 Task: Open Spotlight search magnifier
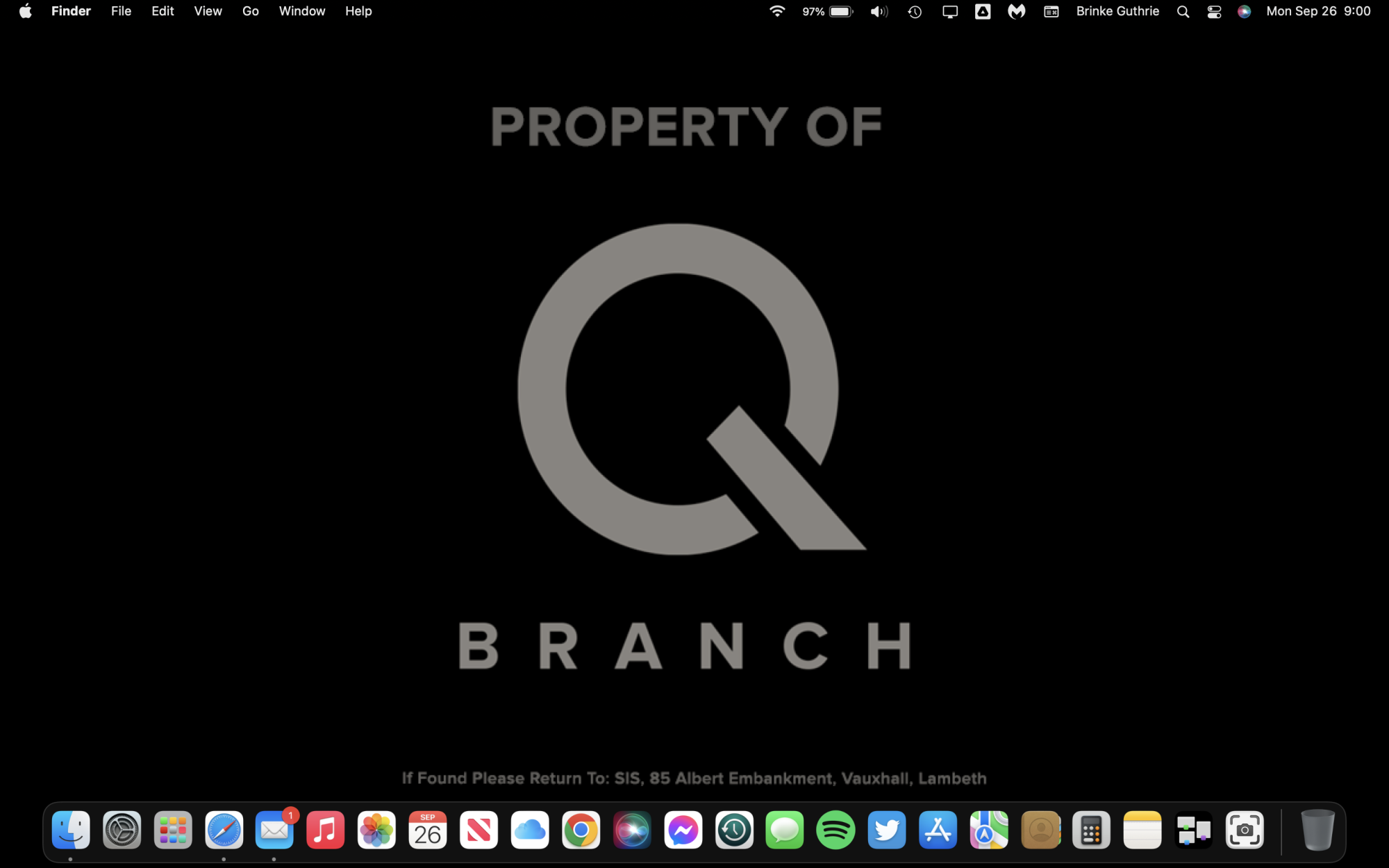(1183, 11)
